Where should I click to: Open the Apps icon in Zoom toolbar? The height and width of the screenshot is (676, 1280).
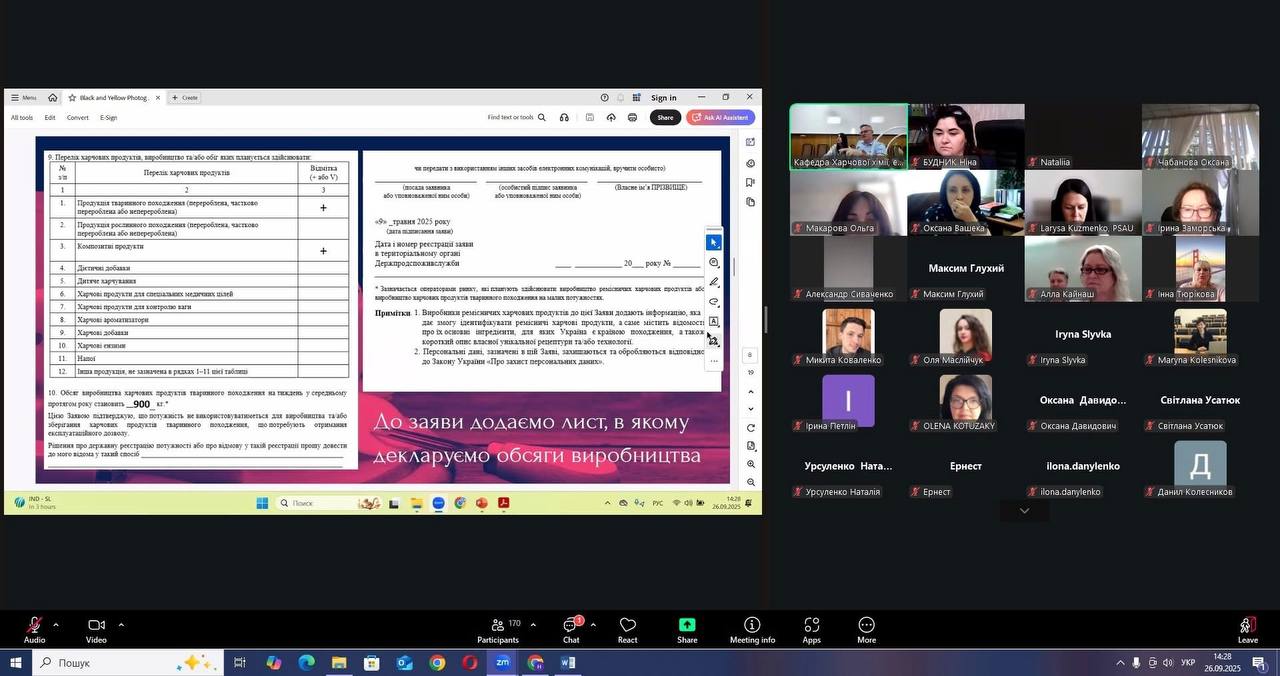[x=811, y=629]
